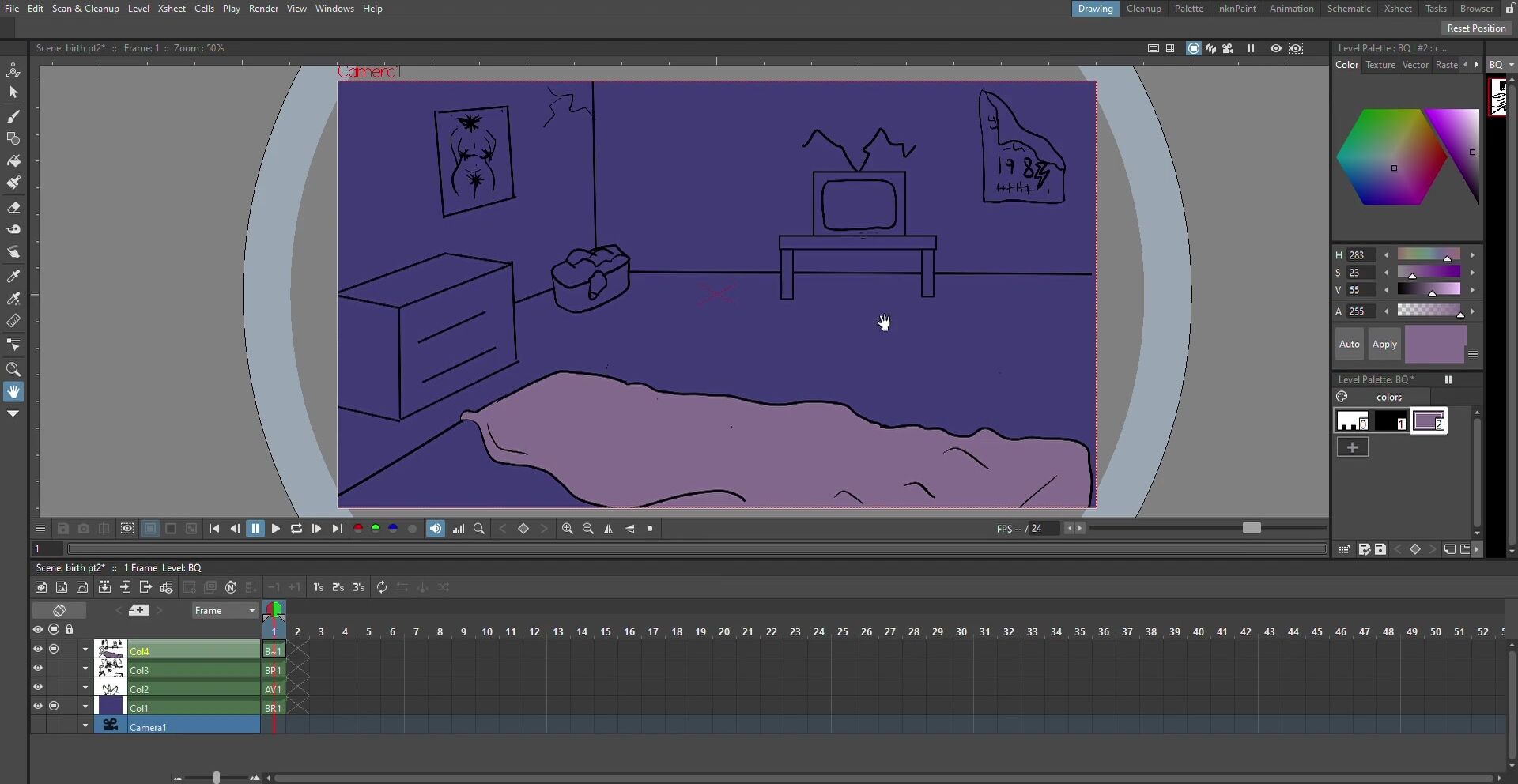This screenshot has width=1518, height=784.
Task: Select the Fill tool
Action: [13, 161]
